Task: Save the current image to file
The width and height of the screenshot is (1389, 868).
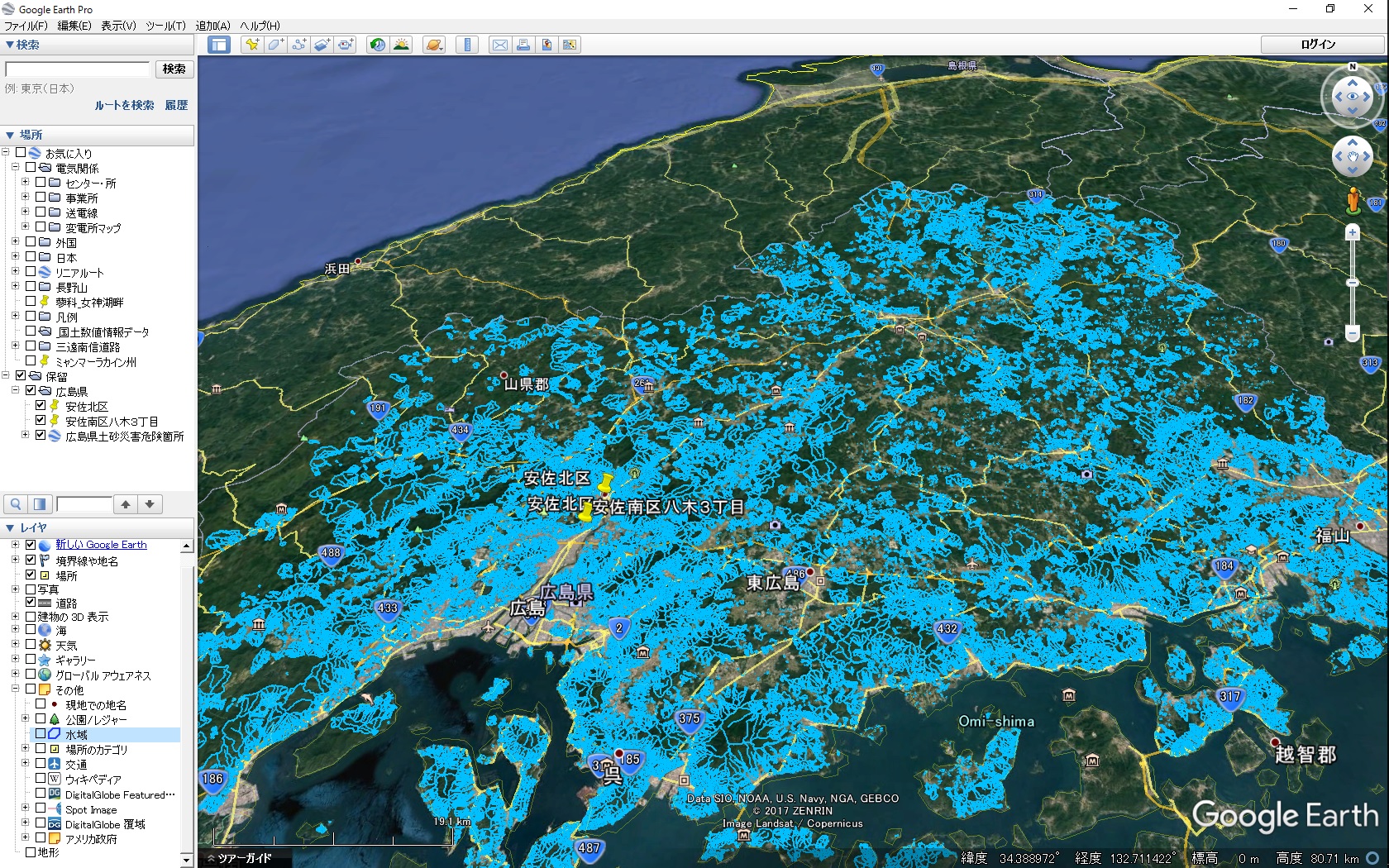Action: click(547, 45)
